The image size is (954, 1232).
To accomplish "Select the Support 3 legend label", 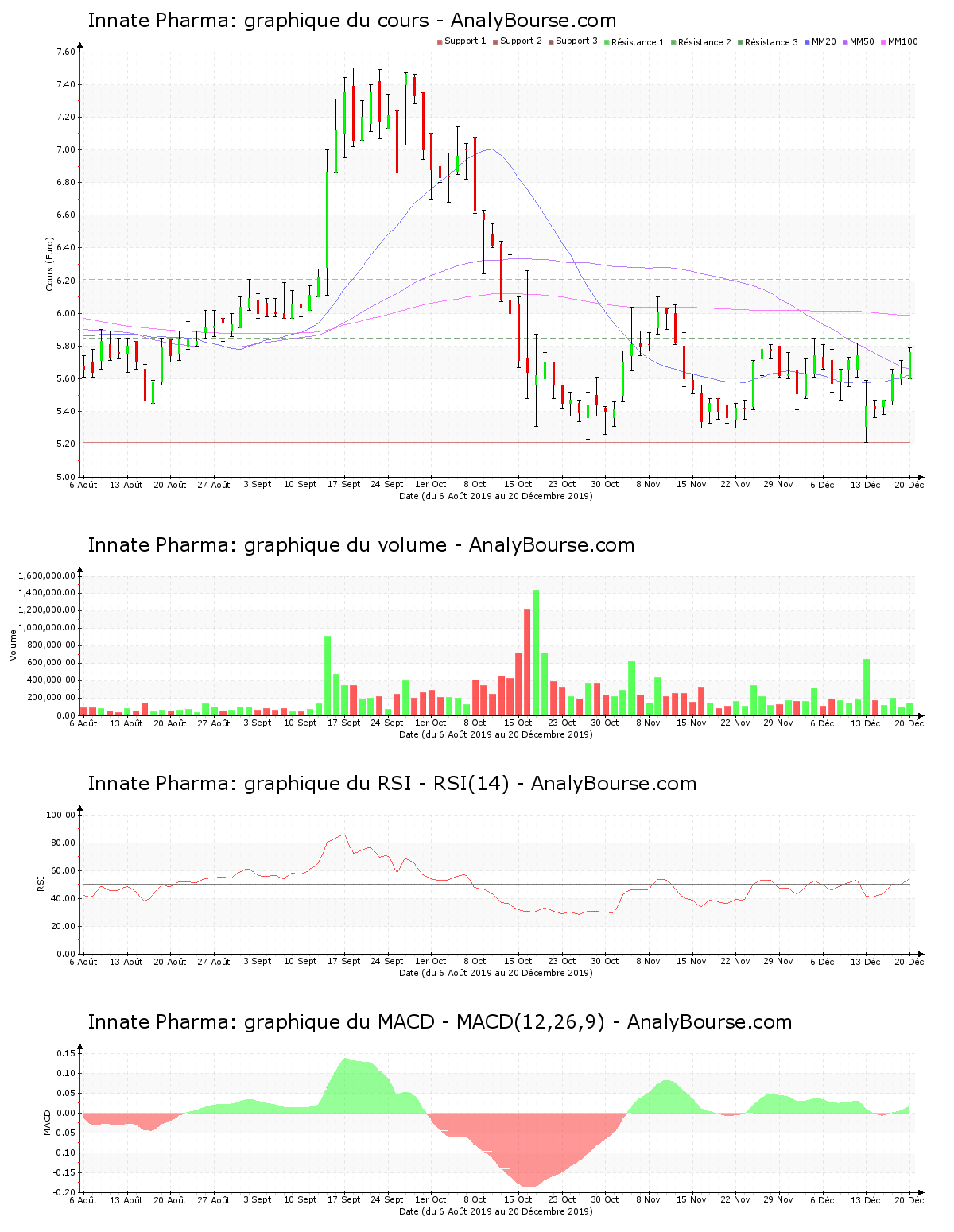I will (x=576, y=41).
